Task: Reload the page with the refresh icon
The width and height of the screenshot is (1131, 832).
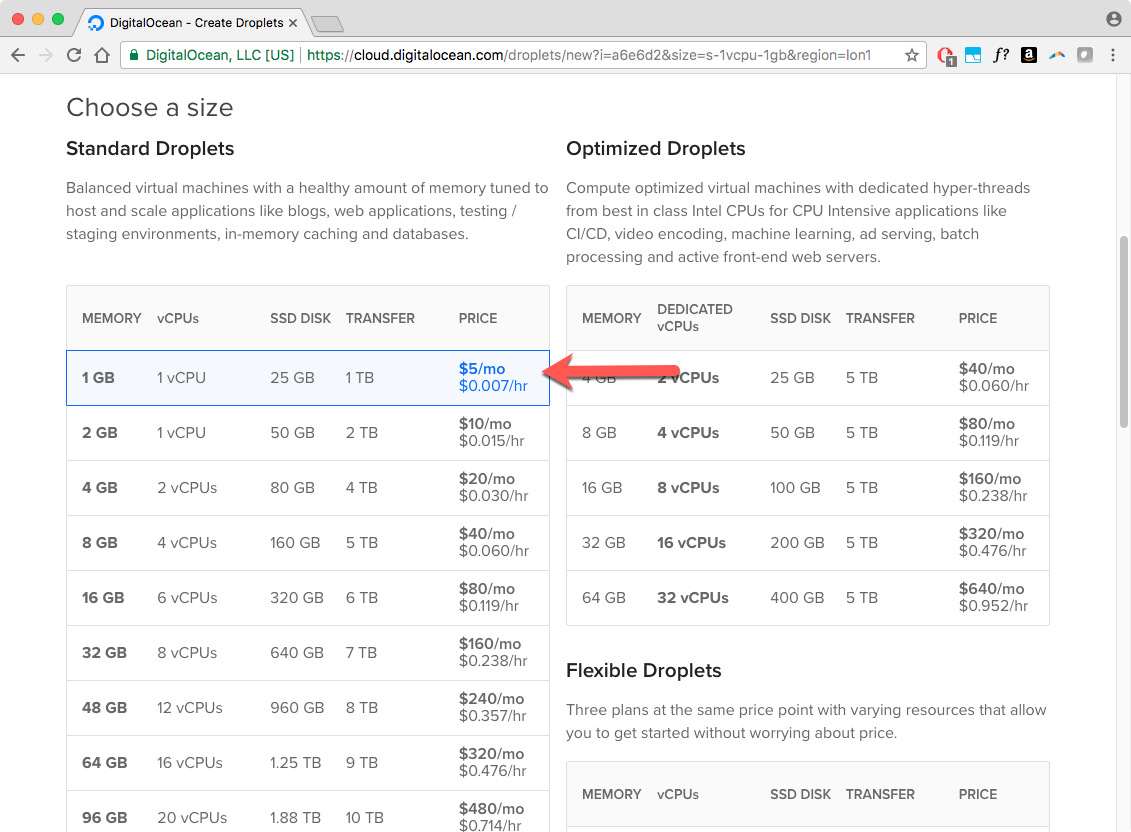Action: (74, 55)
